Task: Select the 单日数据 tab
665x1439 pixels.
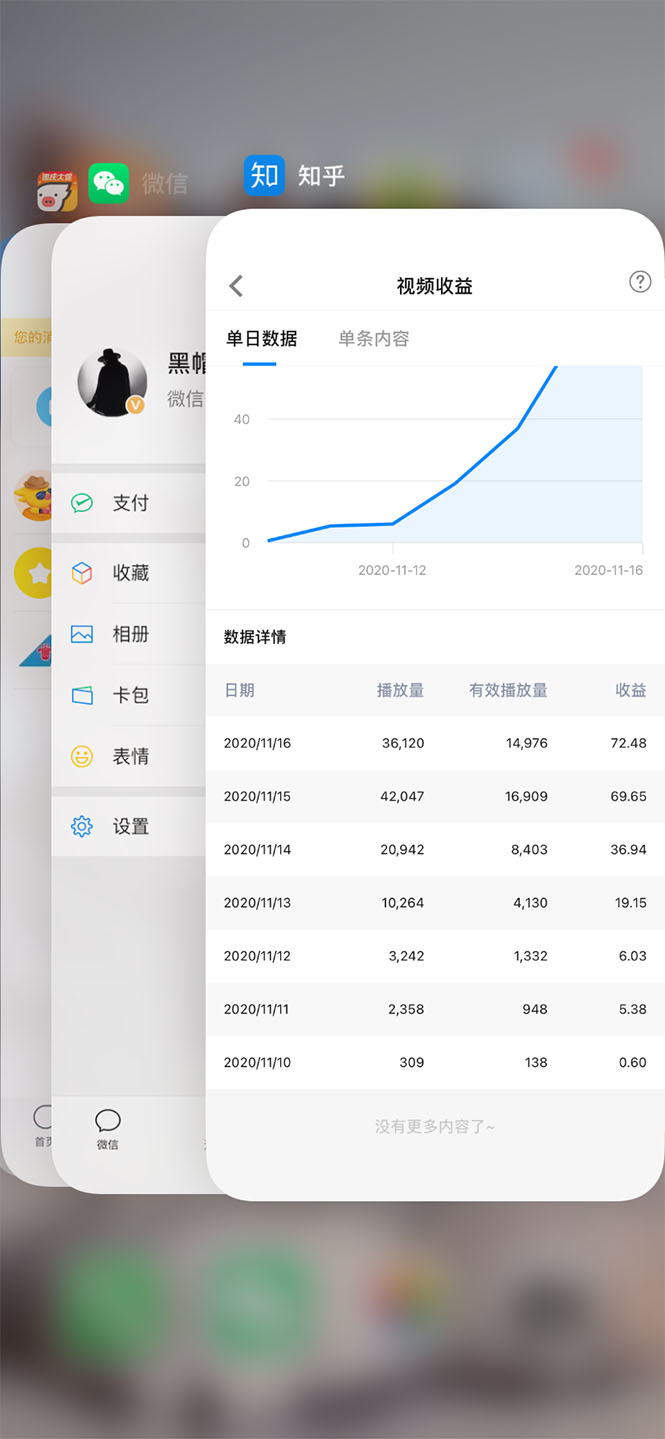Action: click(x=261, y=339)
